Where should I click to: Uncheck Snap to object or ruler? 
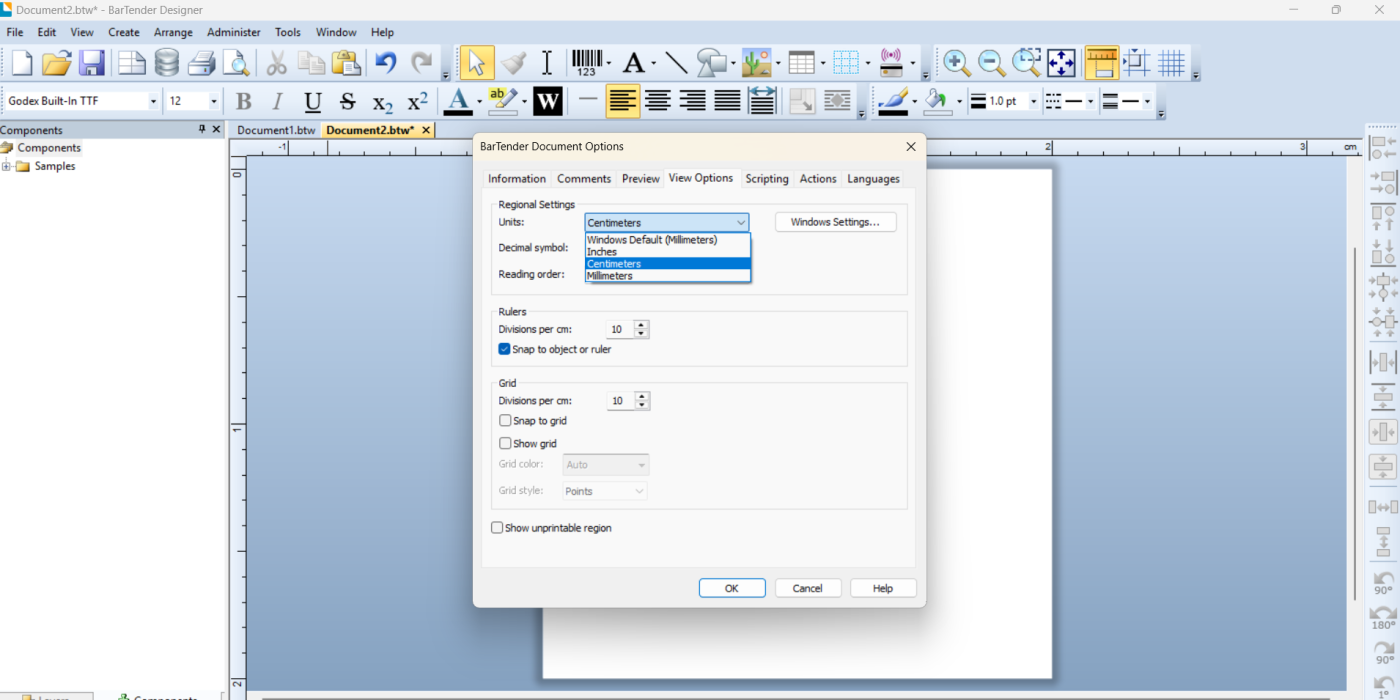click(505, 349)
